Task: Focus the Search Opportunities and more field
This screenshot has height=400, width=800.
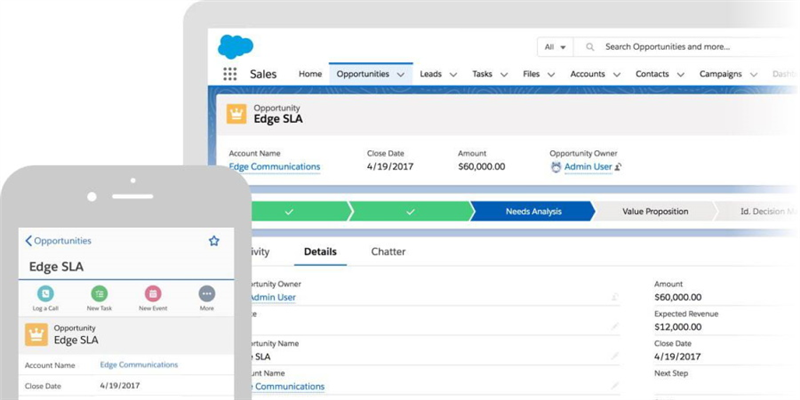Action: 686,47
